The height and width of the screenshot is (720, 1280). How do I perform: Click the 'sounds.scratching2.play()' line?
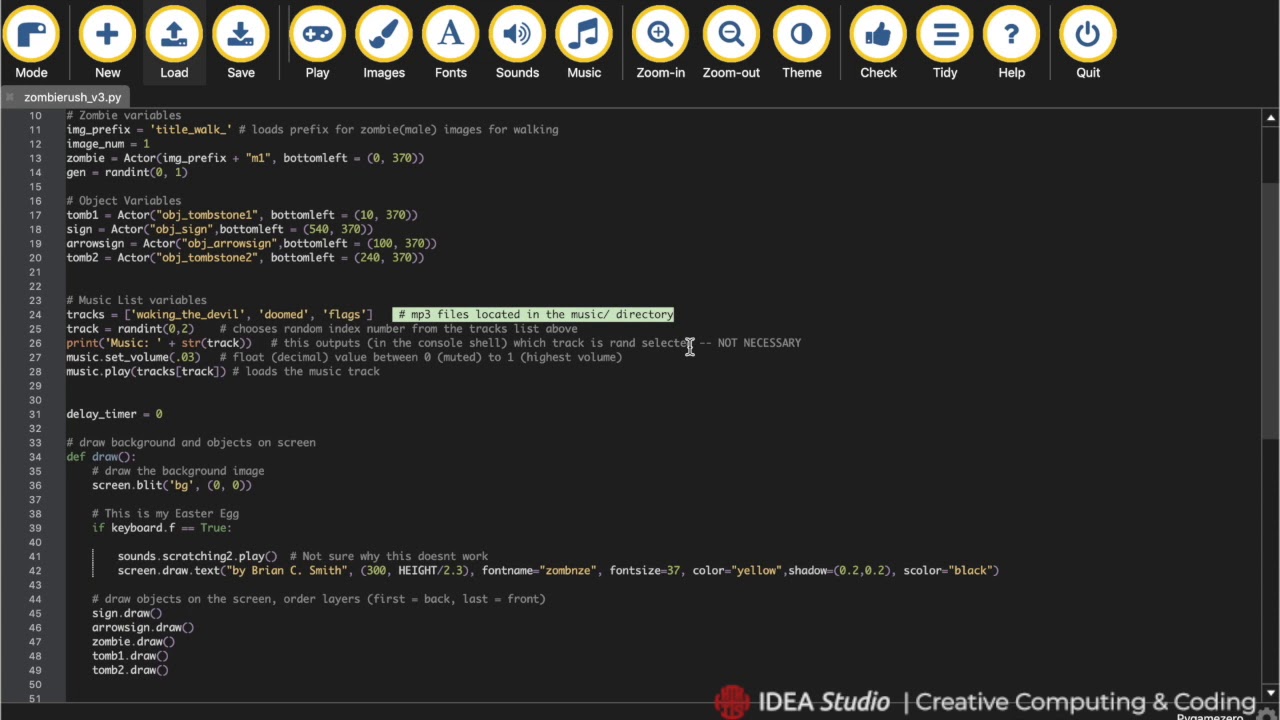(197, 556)
